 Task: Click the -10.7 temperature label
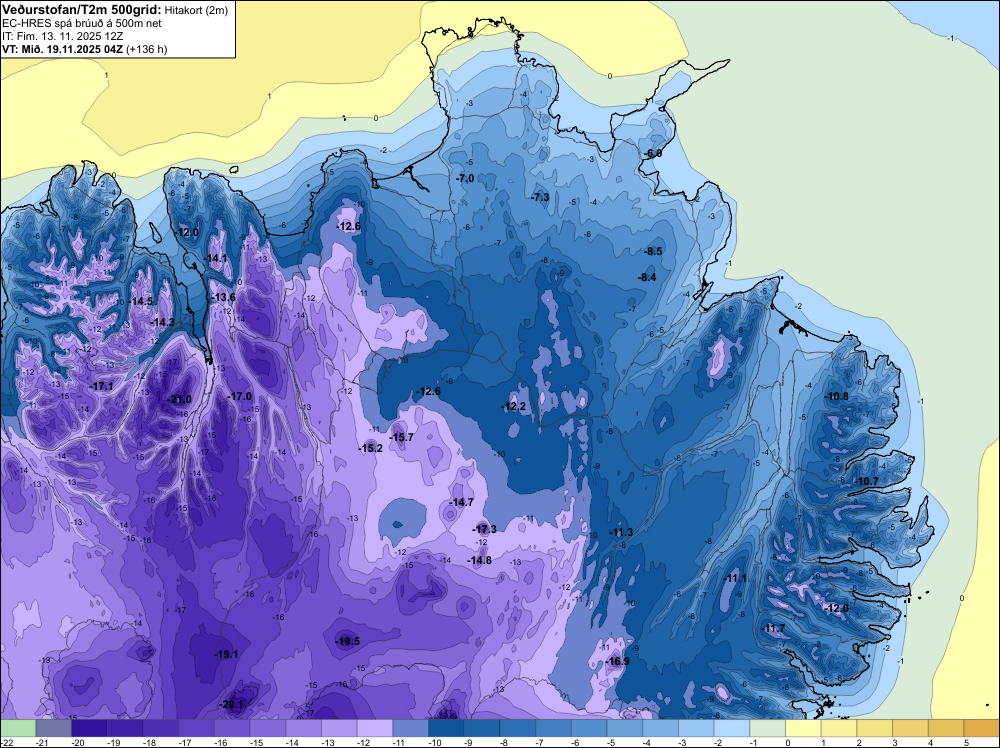point(867,481)
